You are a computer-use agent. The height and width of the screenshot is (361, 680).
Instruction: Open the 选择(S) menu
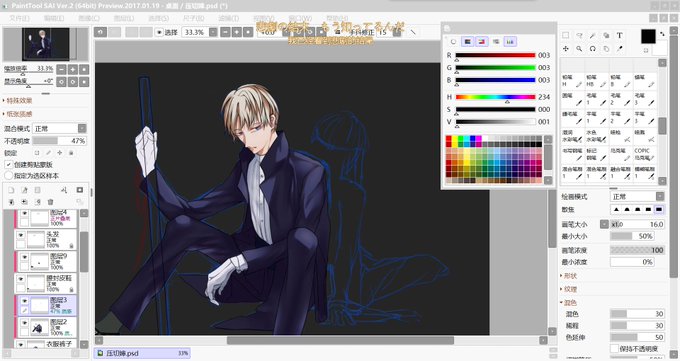click(x=158, y=18)
